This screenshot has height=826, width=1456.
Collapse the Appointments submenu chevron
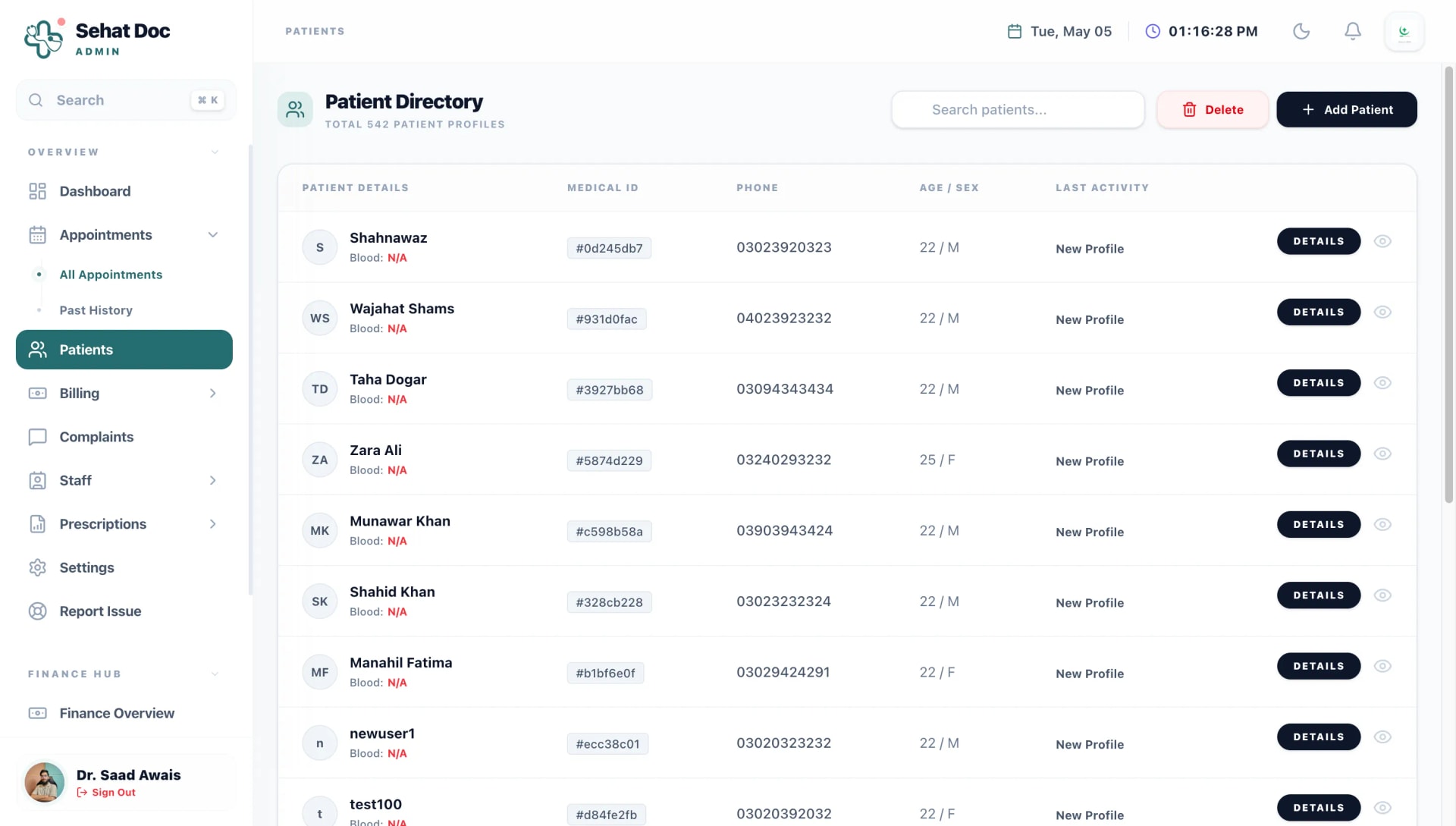tap(213, 235)
